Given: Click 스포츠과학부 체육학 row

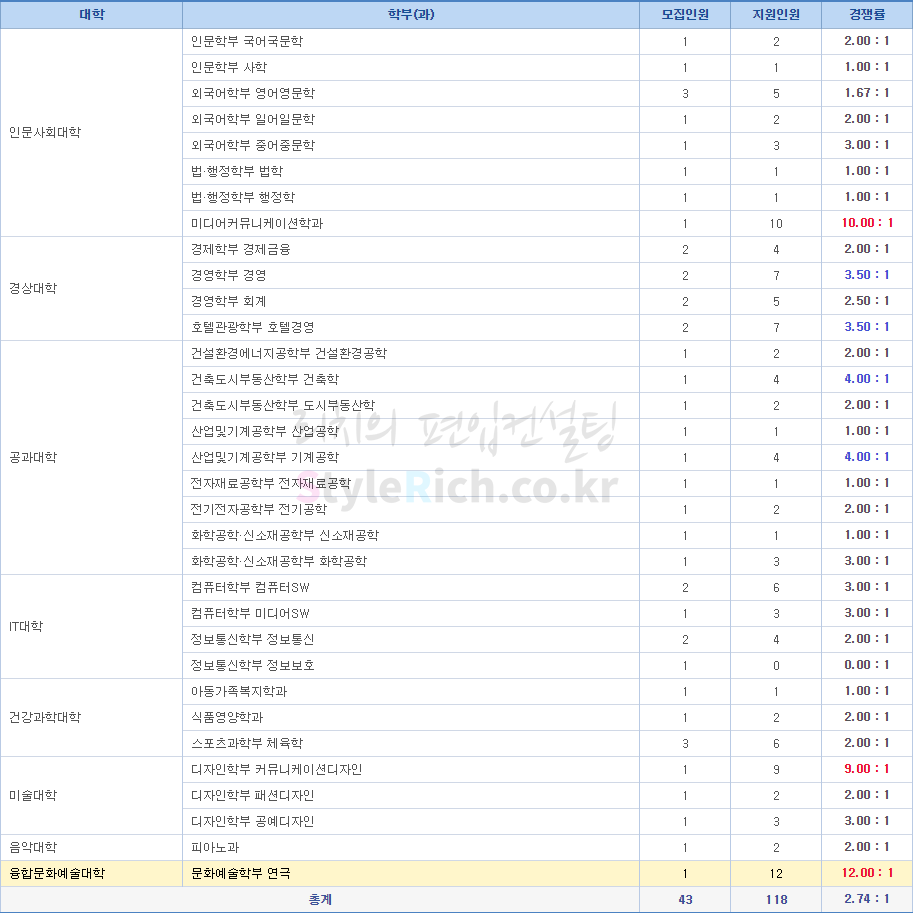Looking at the screenshot, I should click(x=547, y=744).
